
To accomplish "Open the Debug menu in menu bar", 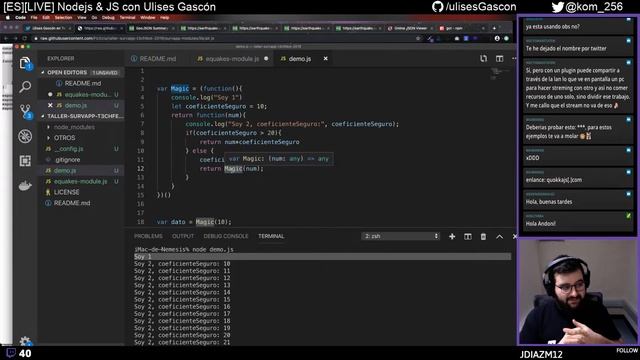I will click(x=108, y=18).
